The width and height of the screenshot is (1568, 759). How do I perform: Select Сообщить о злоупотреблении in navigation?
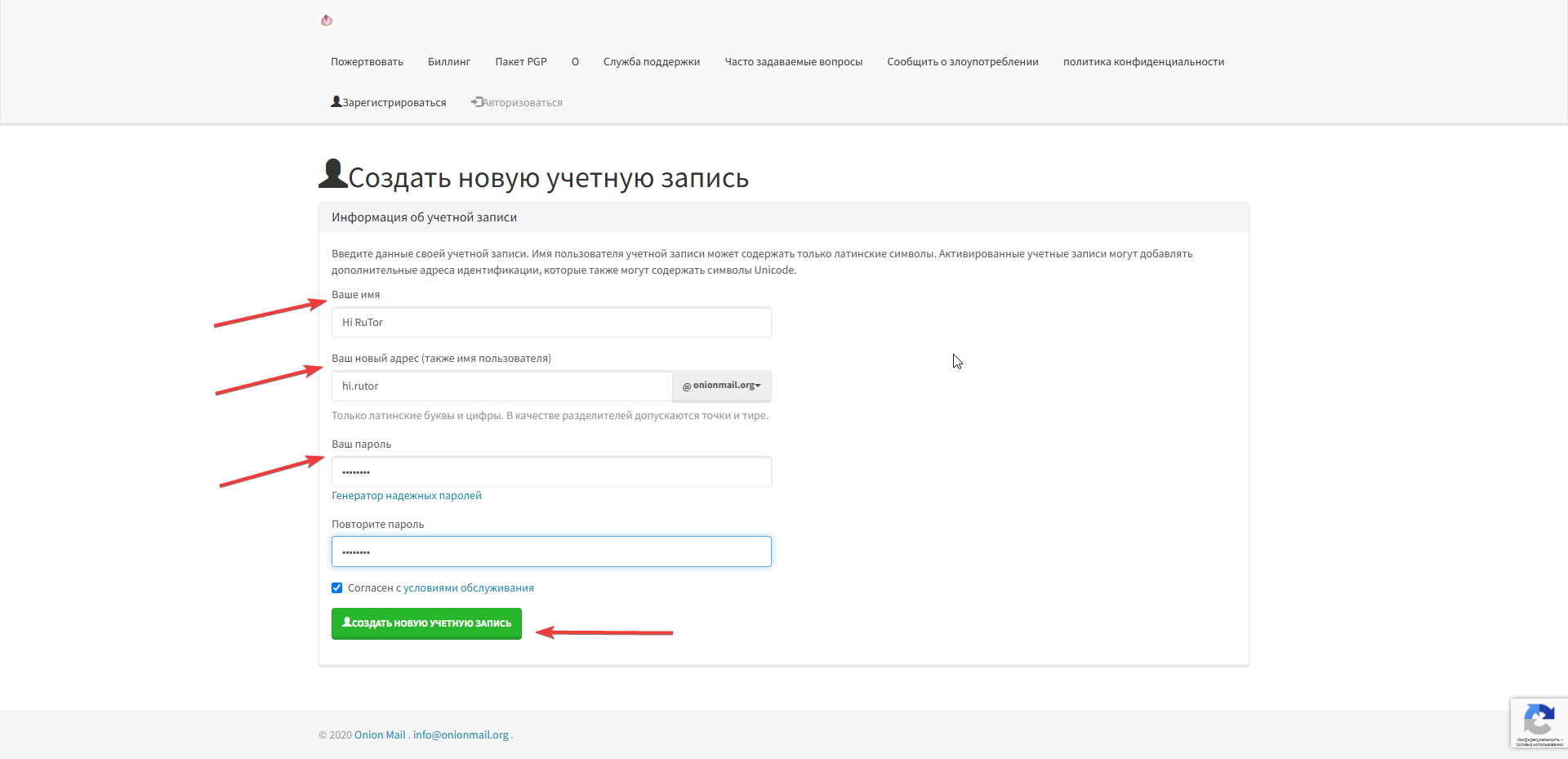coord(962,62)
